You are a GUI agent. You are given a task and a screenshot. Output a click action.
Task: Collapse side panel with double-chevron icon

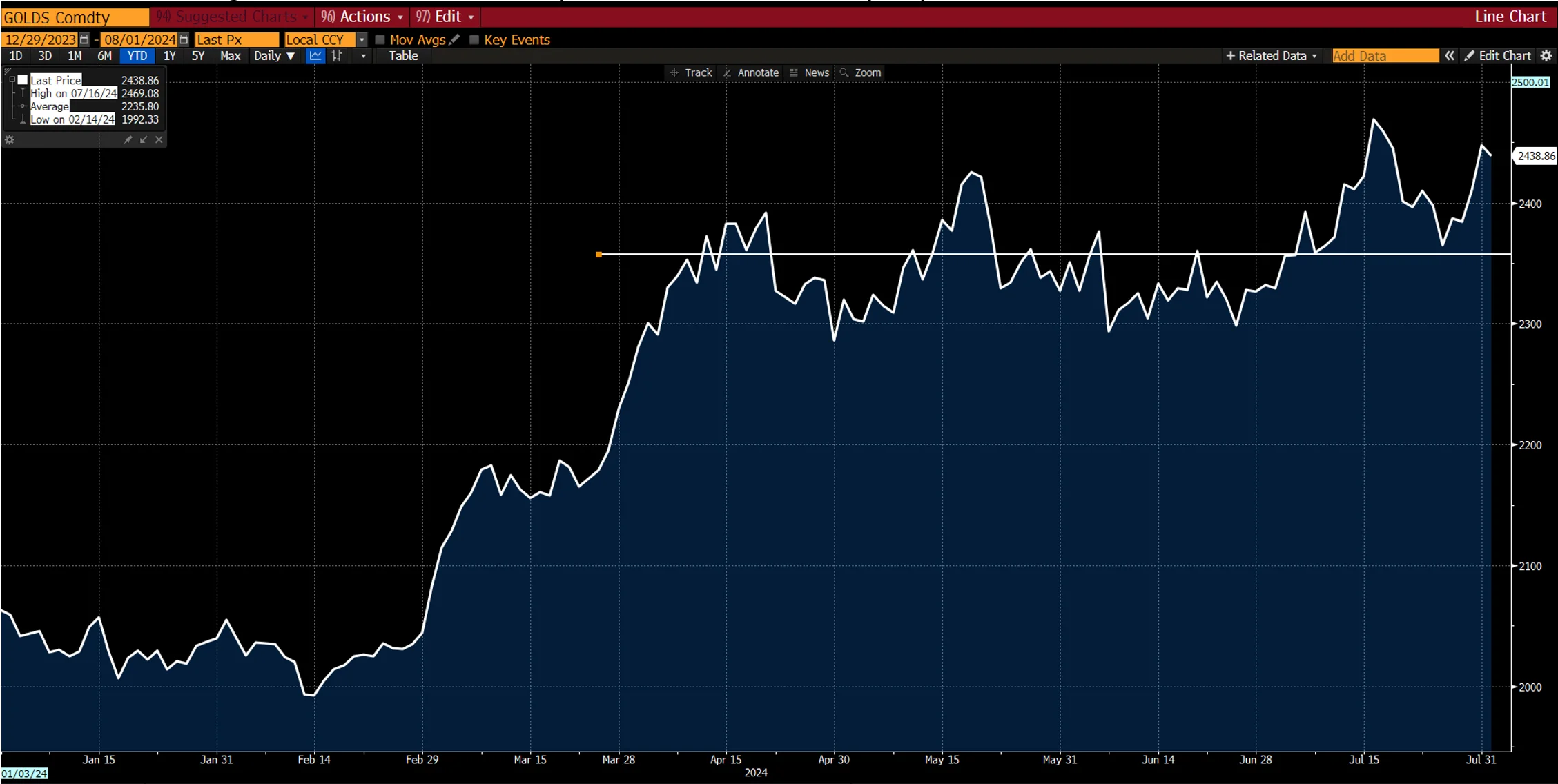click(1450, 56)
